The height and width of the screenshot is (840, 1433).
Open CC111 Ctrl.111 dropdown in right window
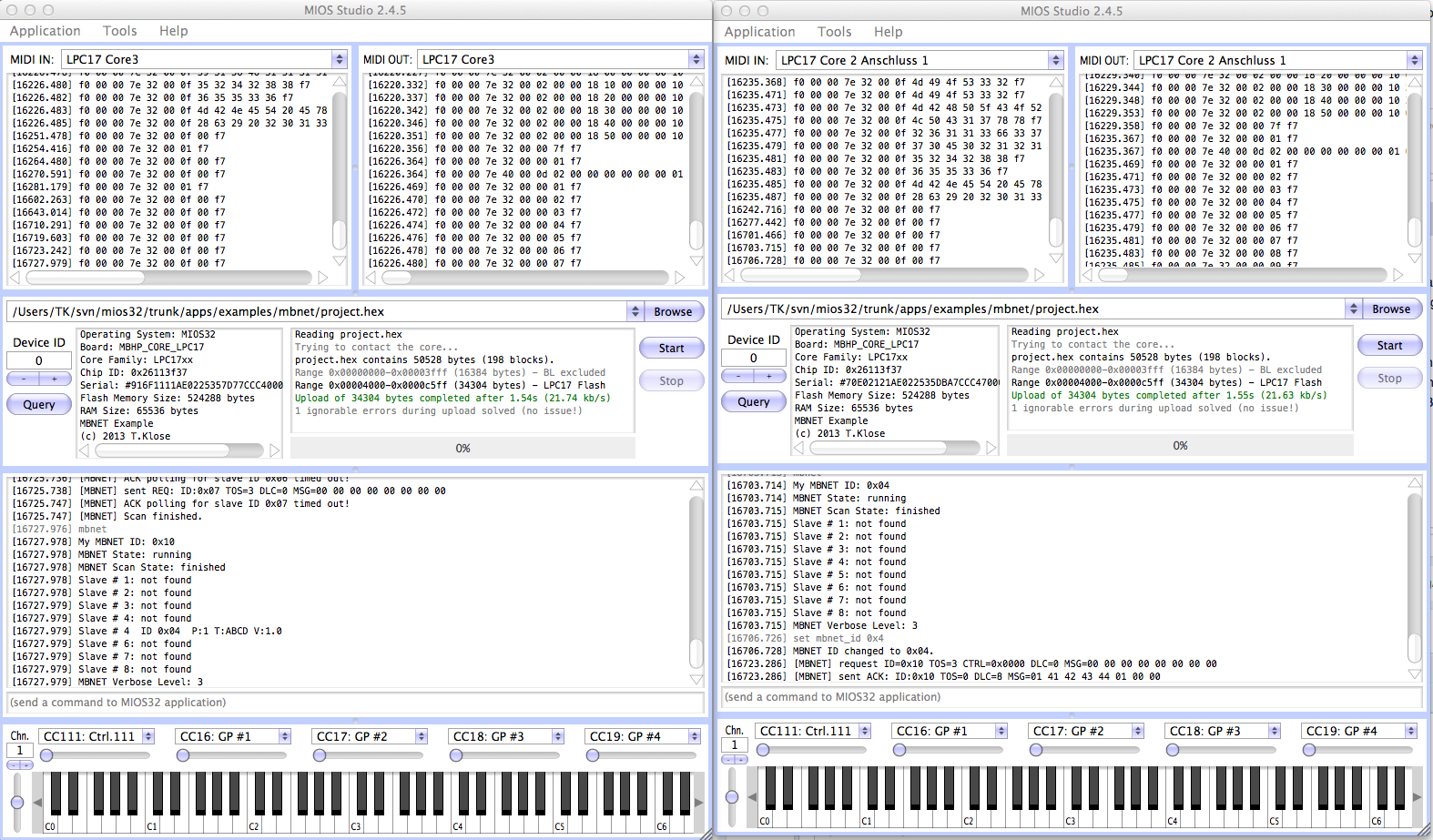click(814, 731)
